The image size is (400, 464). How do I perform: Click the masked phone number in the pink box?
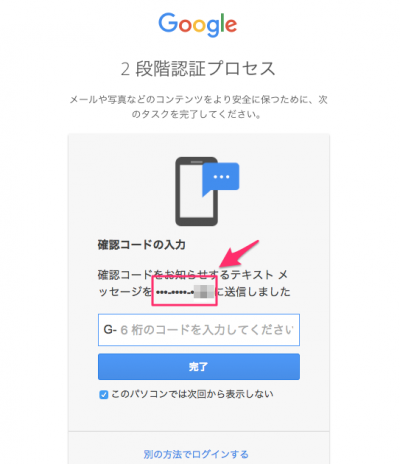click(184, 292)
